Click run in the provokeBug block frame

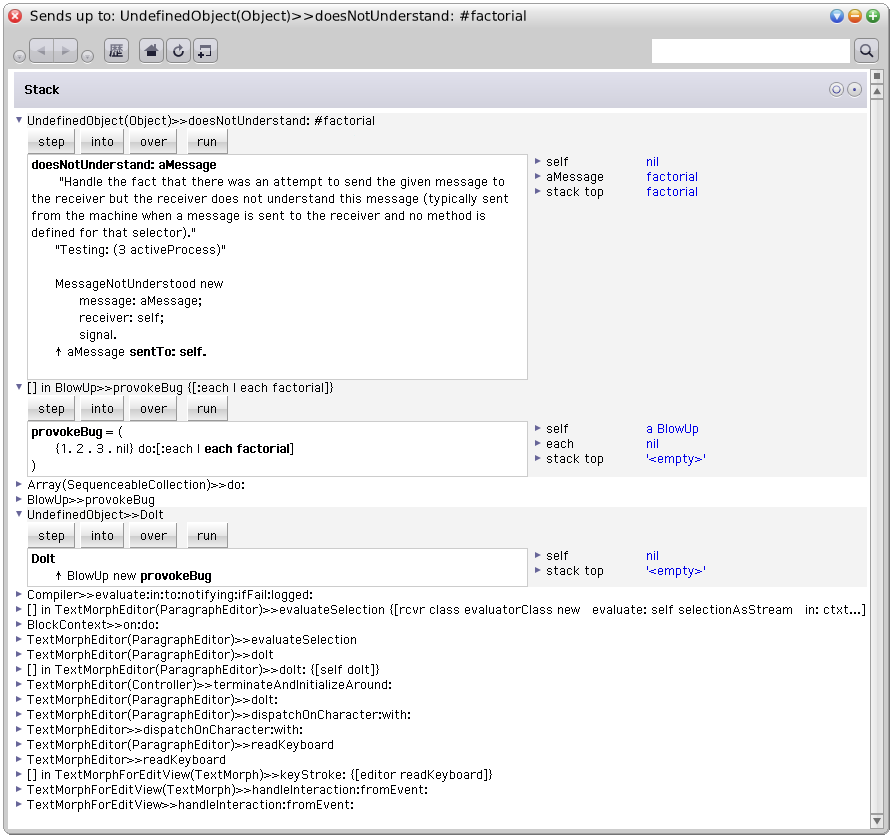(207, 408)
